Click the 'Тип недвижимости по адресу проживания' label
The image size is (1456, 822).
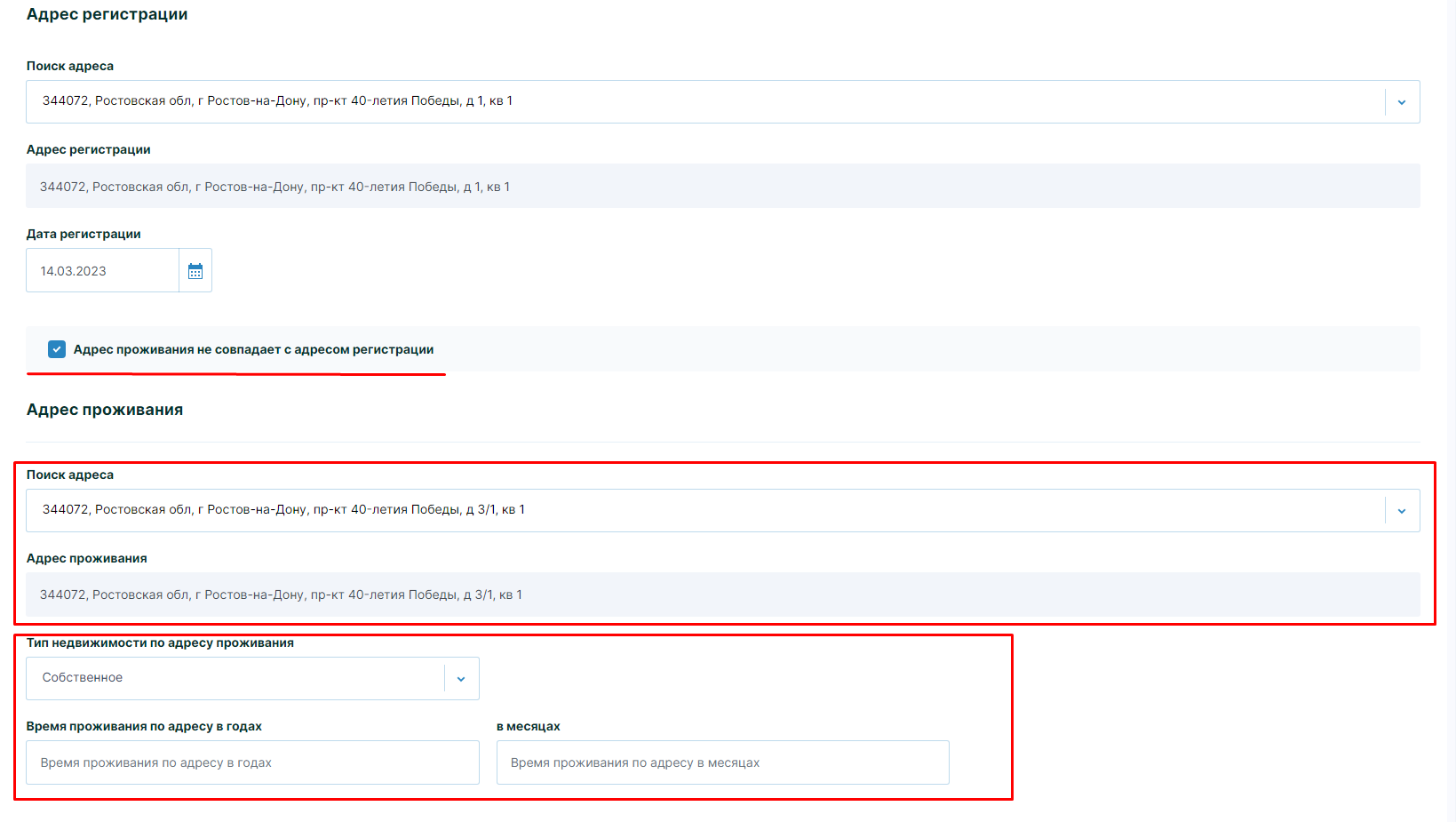(160, 642)
